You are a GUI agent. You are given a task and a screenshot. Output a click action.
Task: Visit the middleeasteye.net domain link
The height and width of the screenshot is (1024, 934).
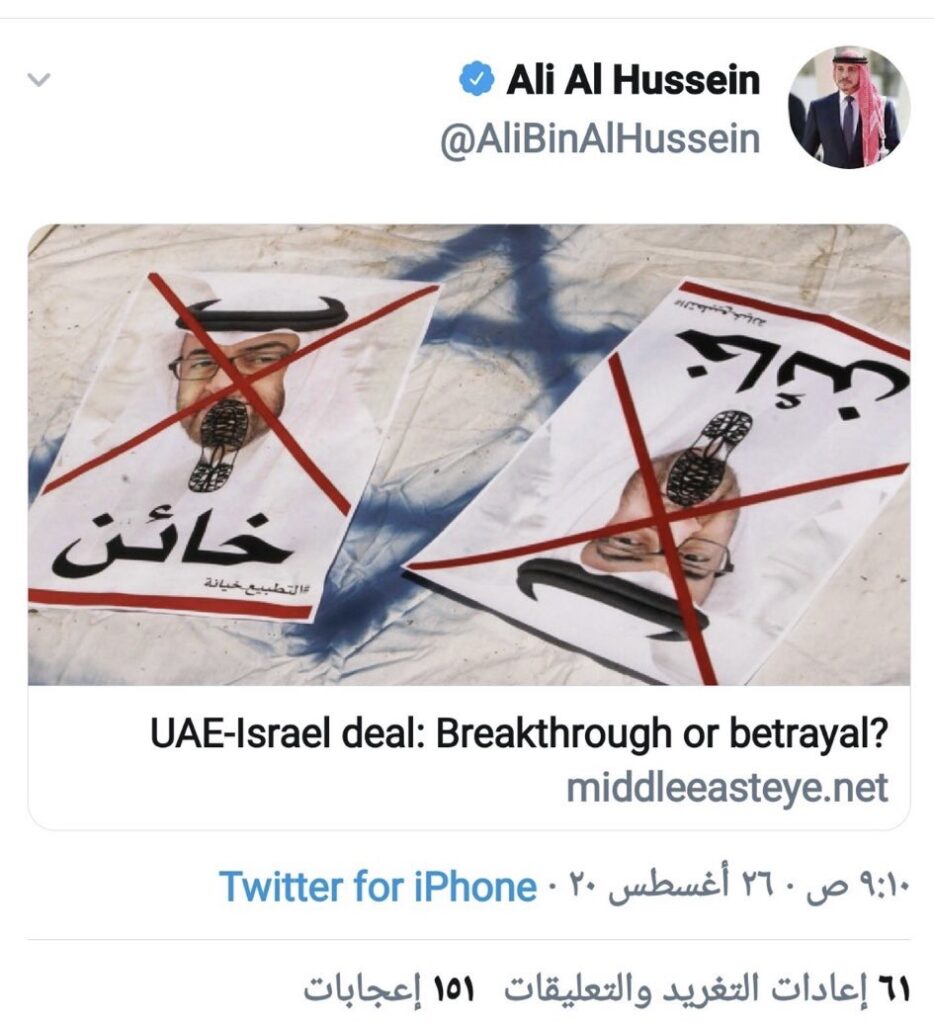727,788
